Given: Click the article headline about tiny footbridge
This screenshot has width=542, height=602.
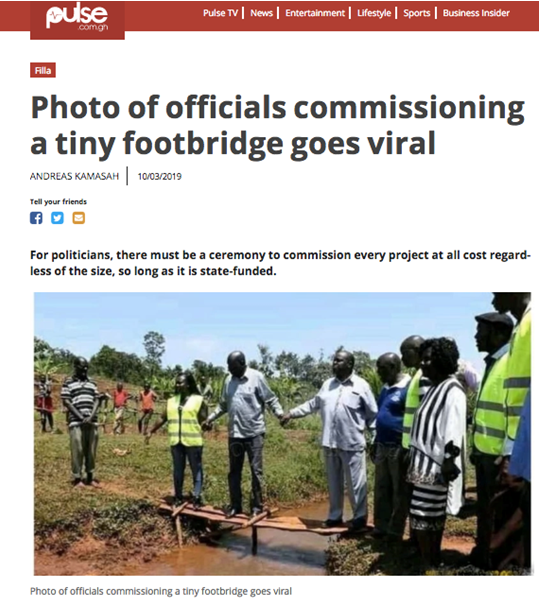Looking at the screenshot, I should tap(277, 124).
